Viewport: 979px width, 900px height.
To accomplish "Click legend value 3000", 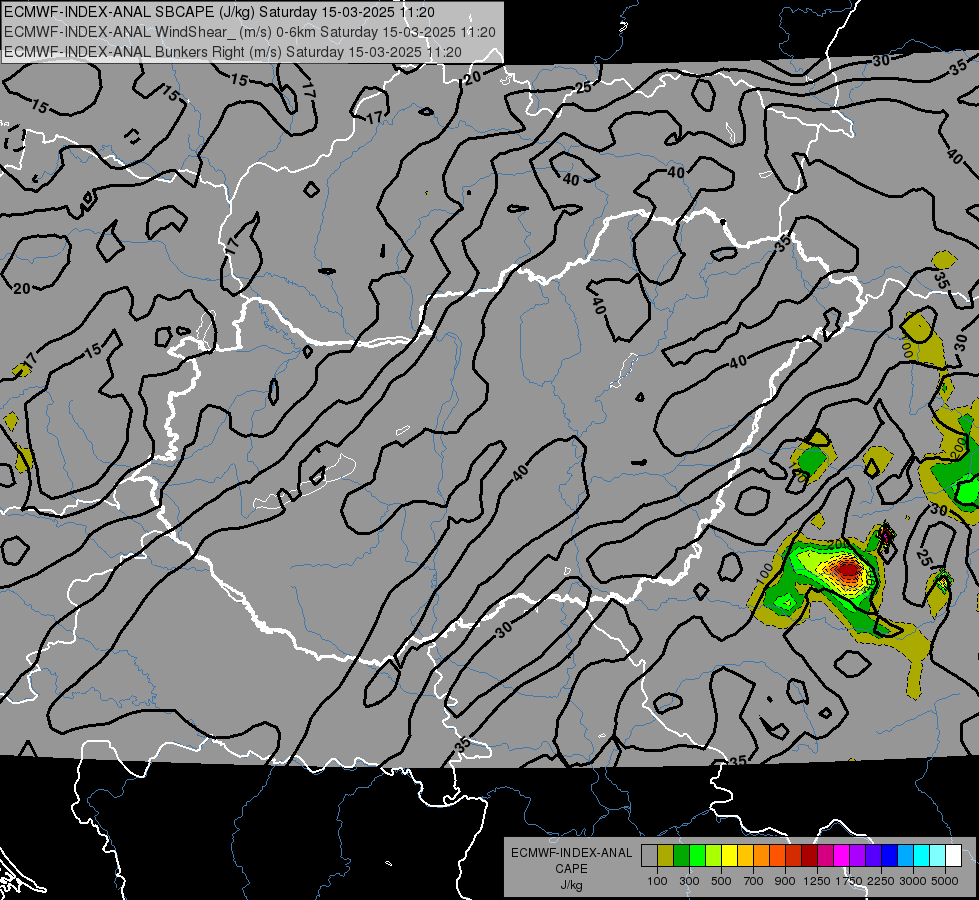I will 913,881.
